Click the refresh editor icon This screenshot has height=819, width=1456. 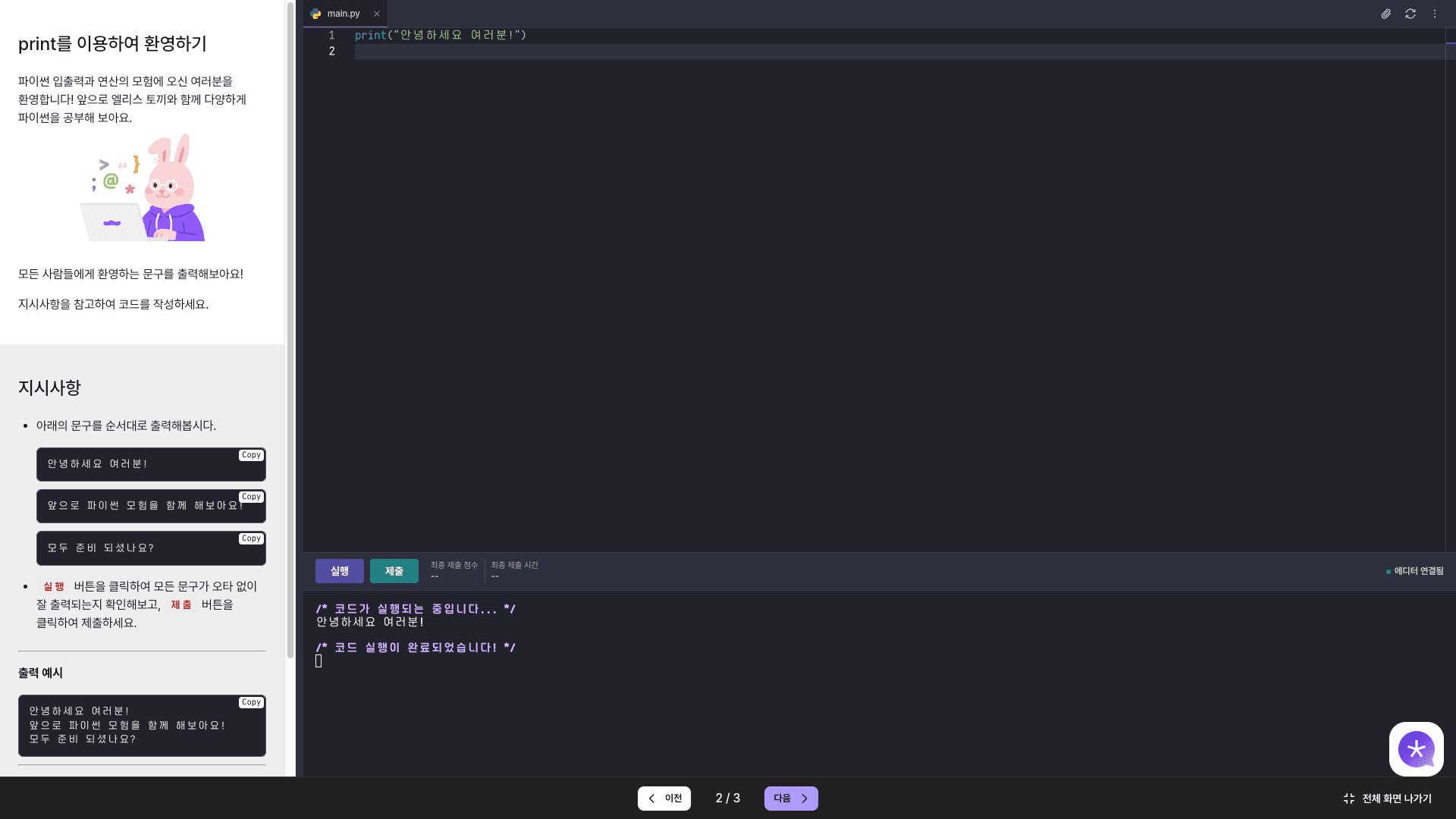(1410, 14)
